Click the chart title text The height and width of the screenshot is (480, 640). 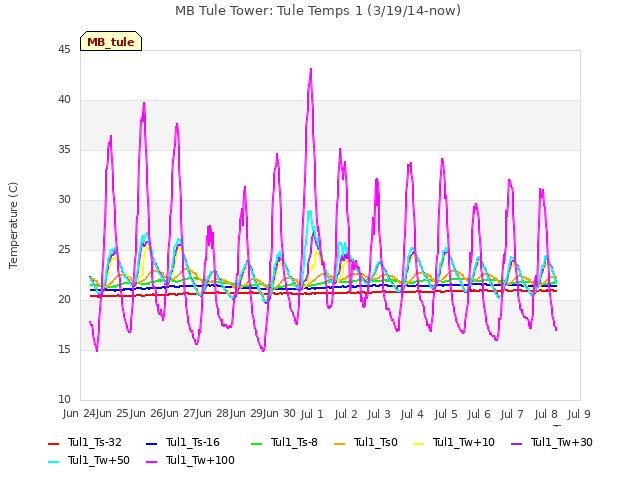point(318,11)
